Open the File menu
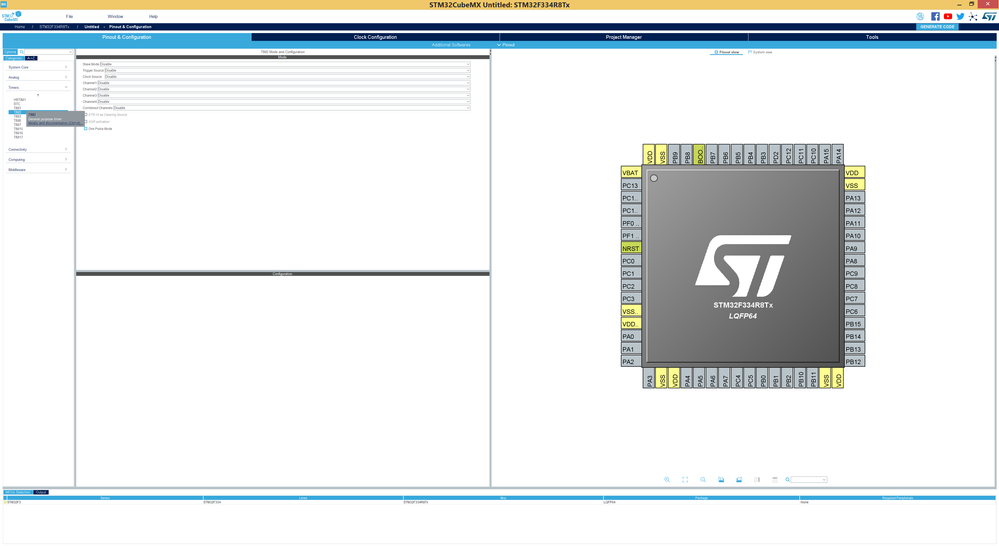Screen dimensions: 999x546 point(69,17)
